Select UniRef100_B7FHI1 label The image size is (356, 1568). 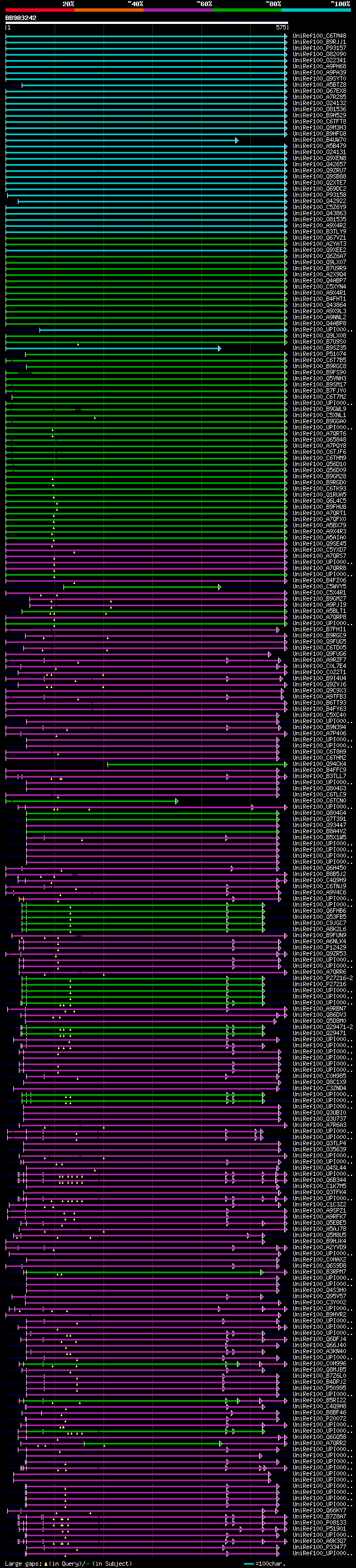pos(319,630)
